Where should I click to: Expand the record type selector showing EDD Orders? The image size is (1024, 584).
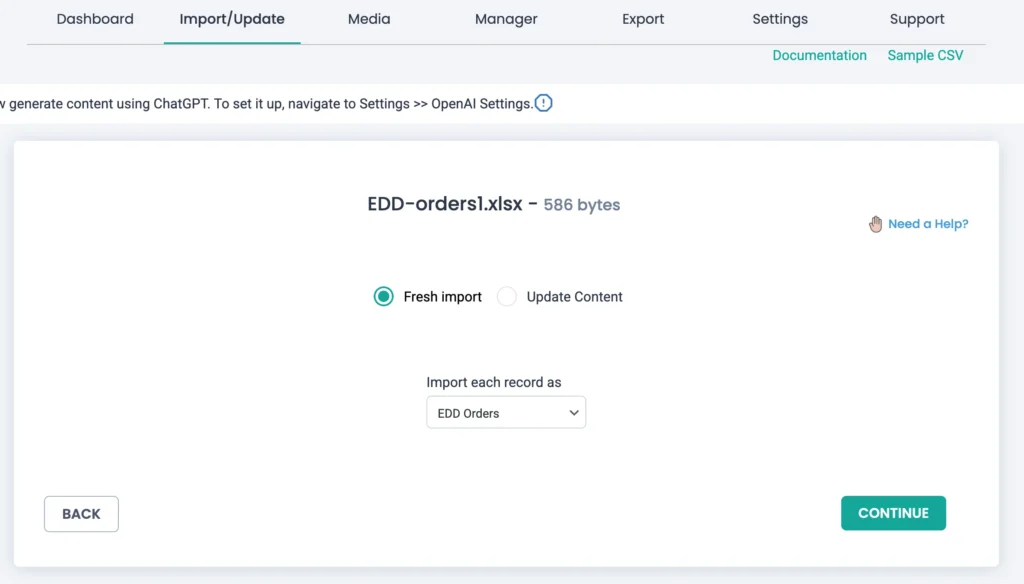[x=506, y=412]
